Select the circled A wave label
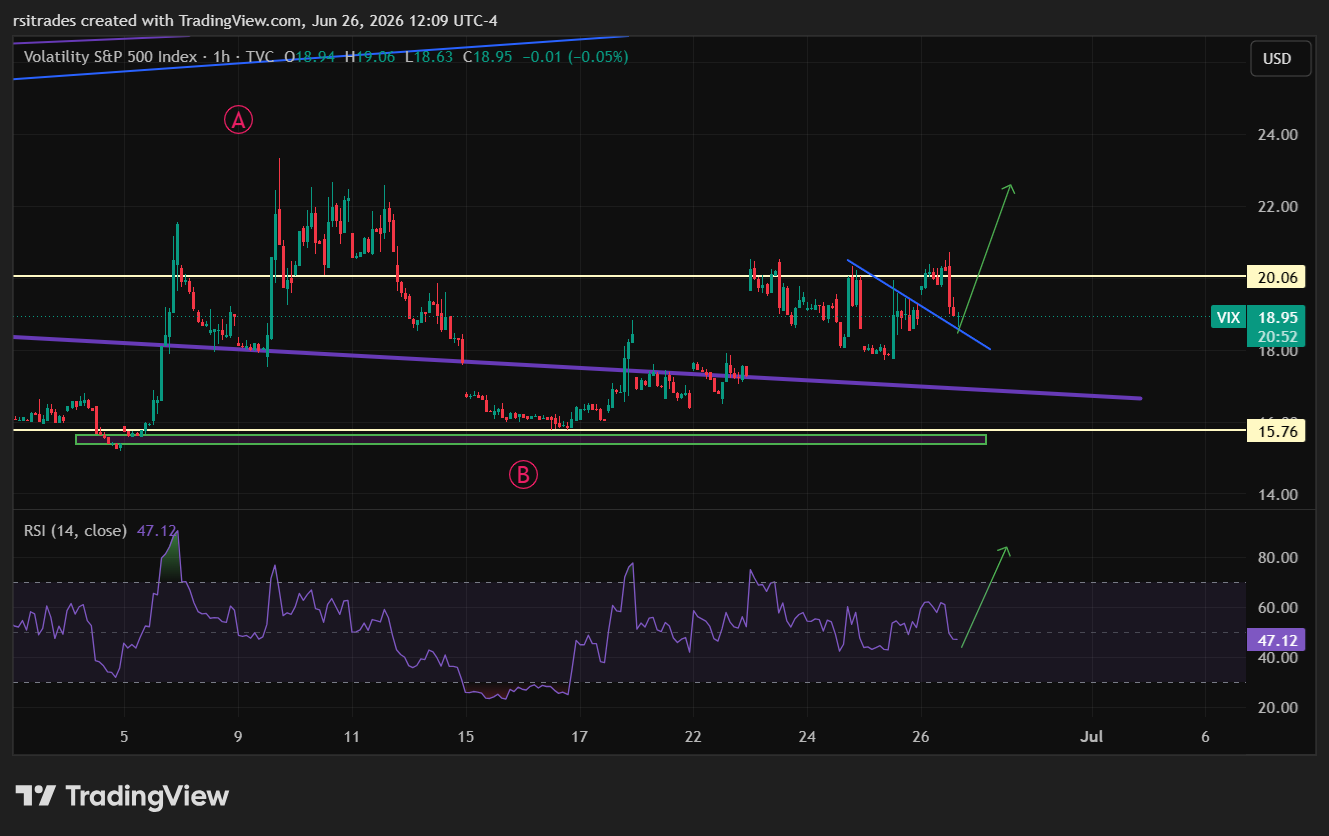 coord(238,121)
